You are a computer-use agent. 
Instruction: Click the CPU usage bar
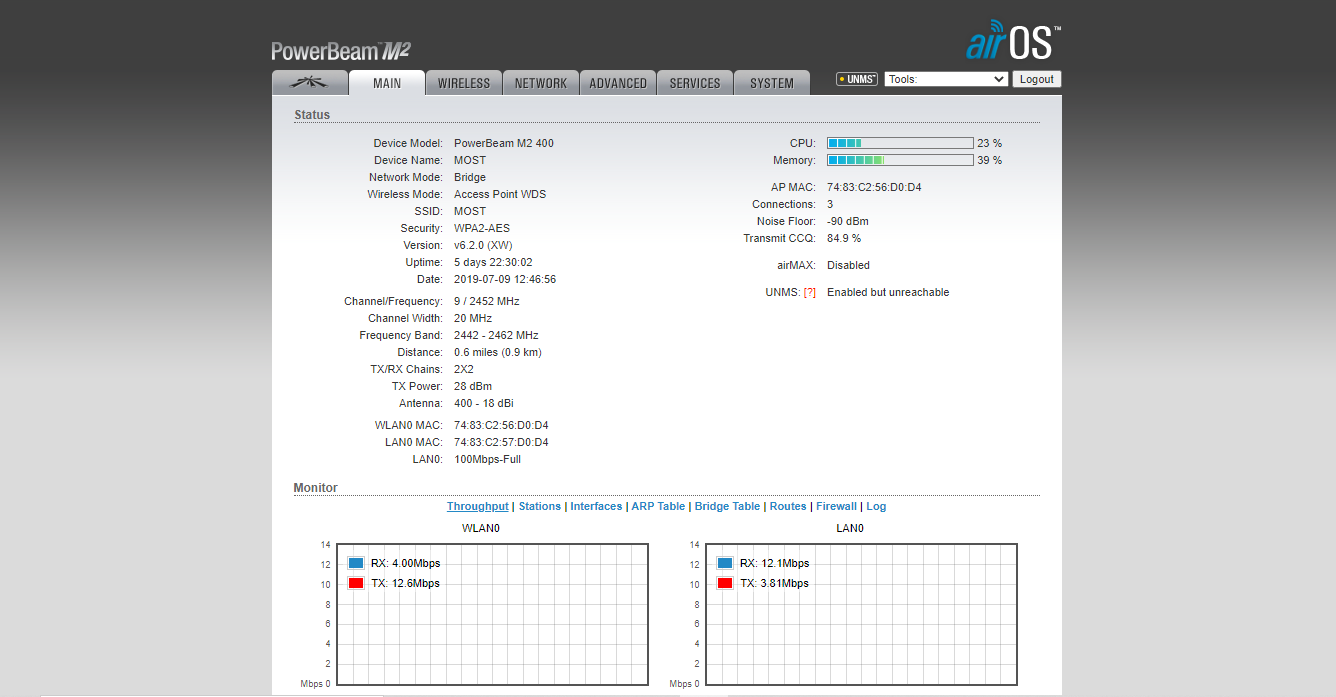pyautogui.click(x=900, y=143)
